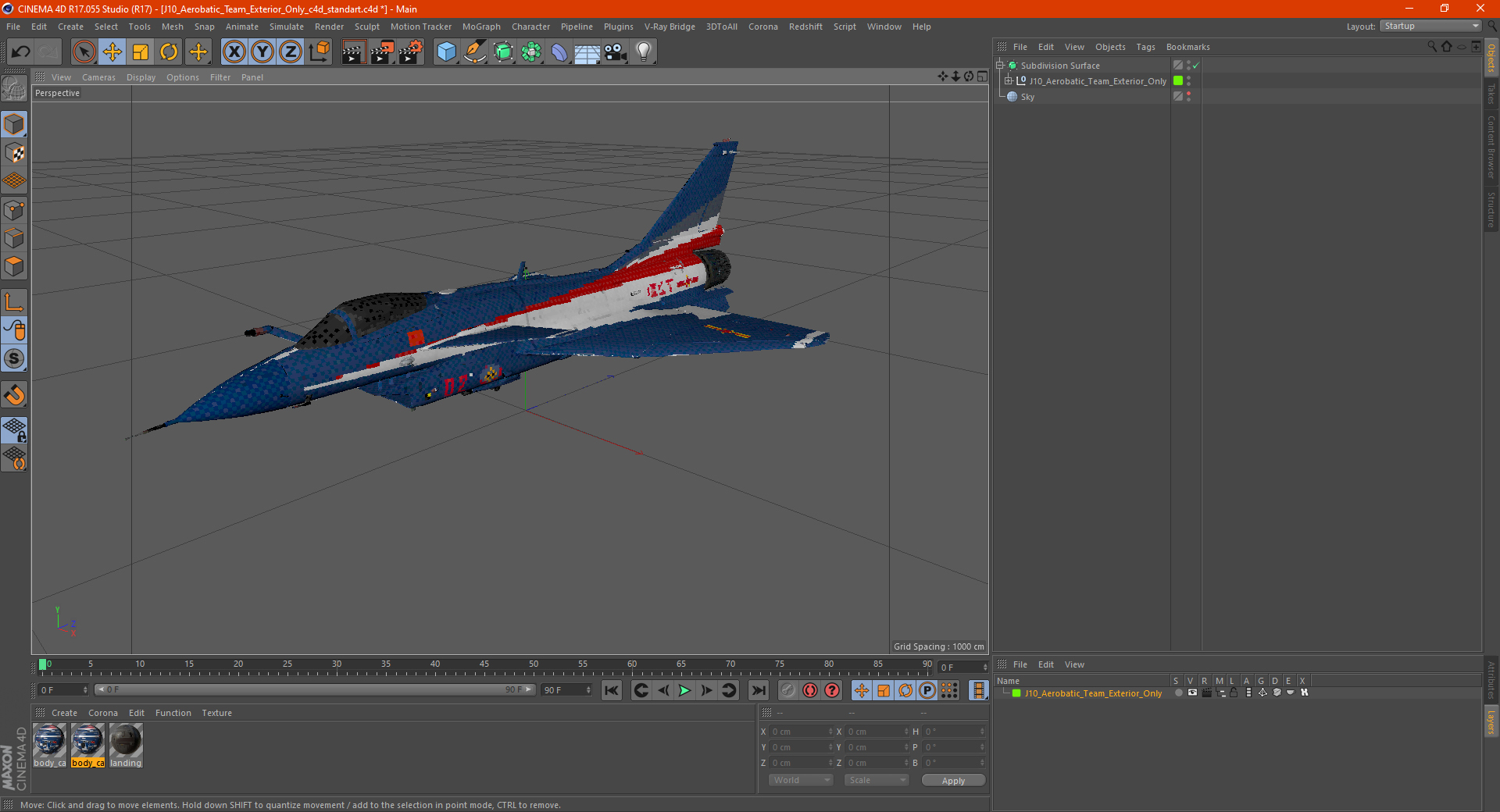Expand J10_Aerobatic_Team_Exterior_Only object node

1009,80
